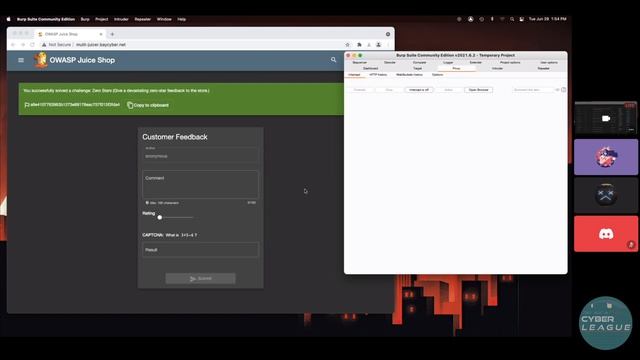
Task: Click the Open Browser button in Burp
Action: [478, 90]
